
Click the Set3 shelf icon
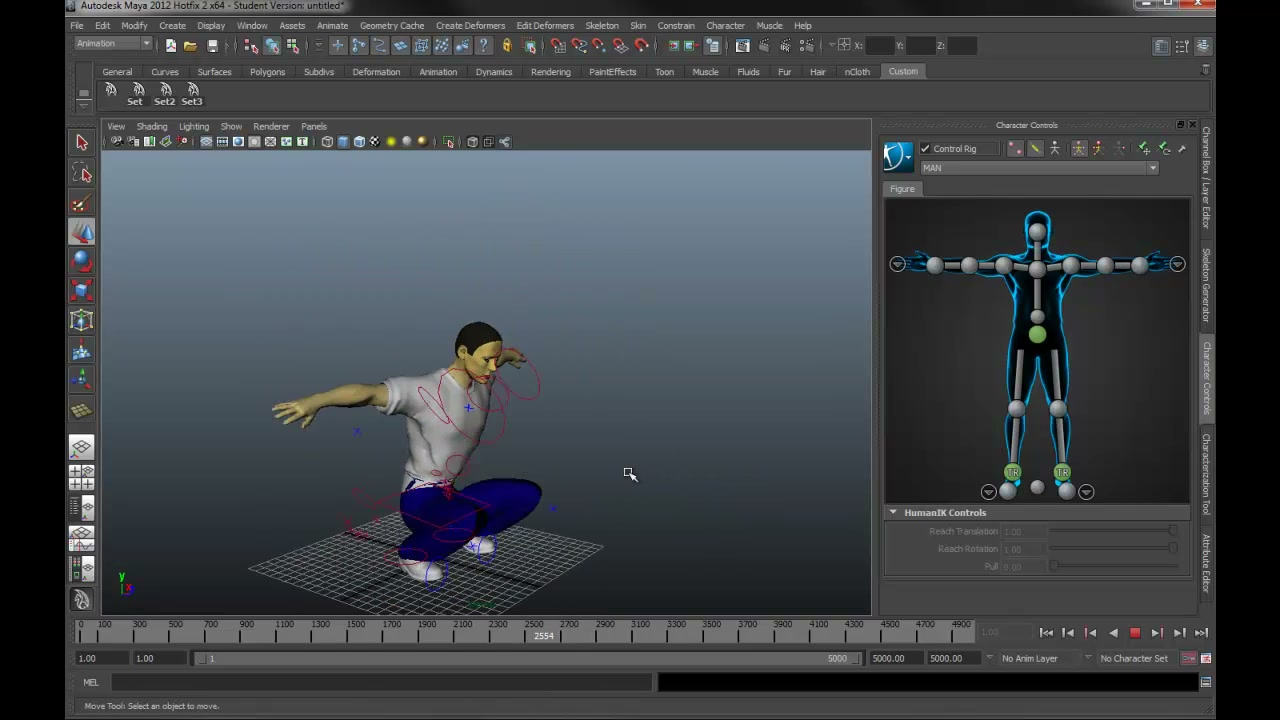pyautogui.click(x=192, y=94)
